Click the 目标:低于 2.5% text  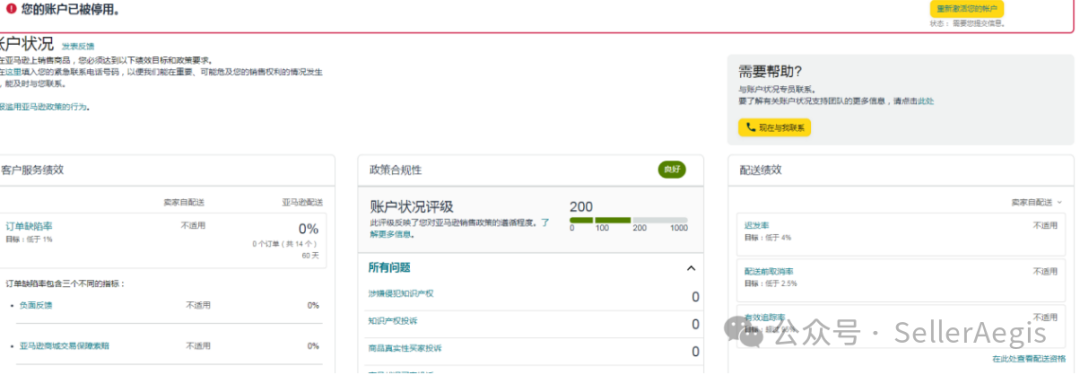pyautogui.click(x=770, y=283)
